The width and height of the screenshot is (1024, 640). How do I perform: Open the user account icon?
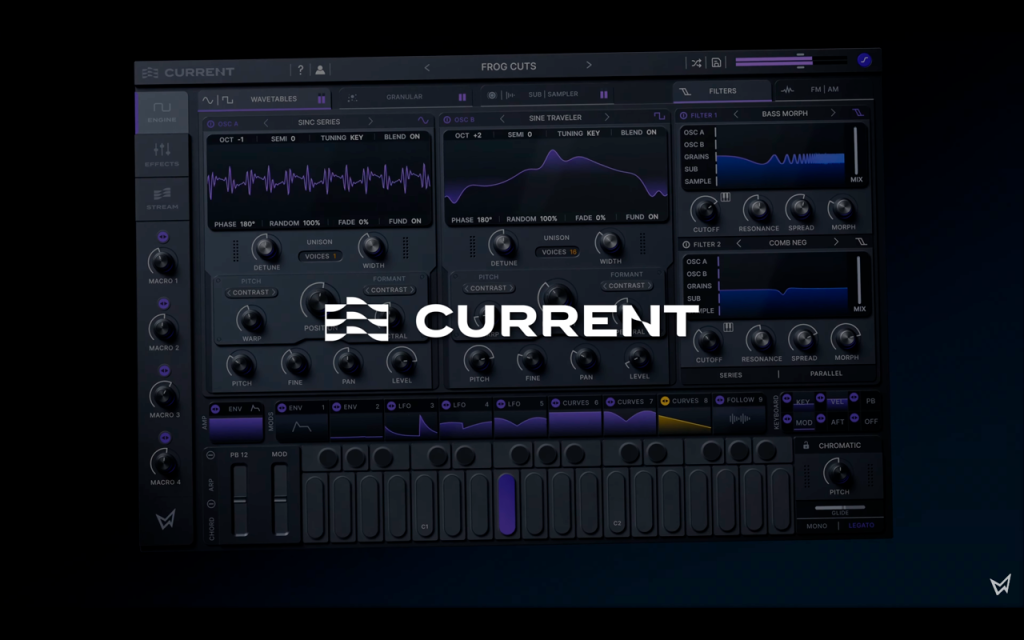click(320, 70)
